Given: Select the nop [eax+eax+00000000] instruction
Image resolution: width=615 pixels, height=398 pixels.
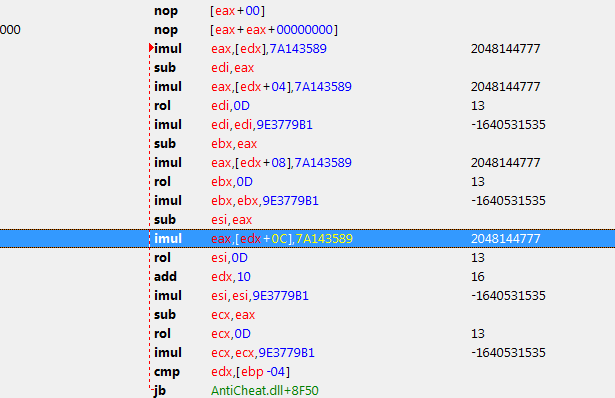Looking at the screenshot, I should (308, 29).
